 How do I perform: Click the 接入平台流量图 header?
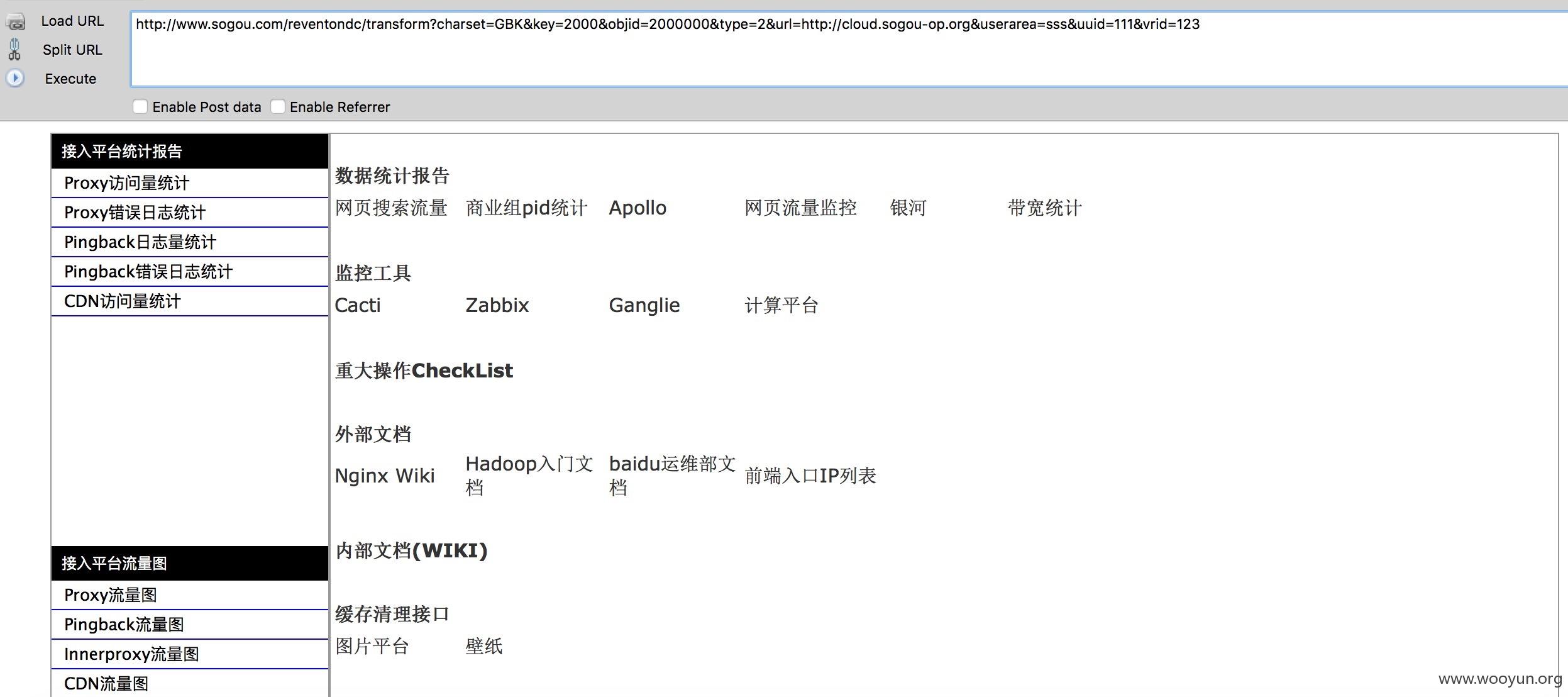click(x=190, y=563)
